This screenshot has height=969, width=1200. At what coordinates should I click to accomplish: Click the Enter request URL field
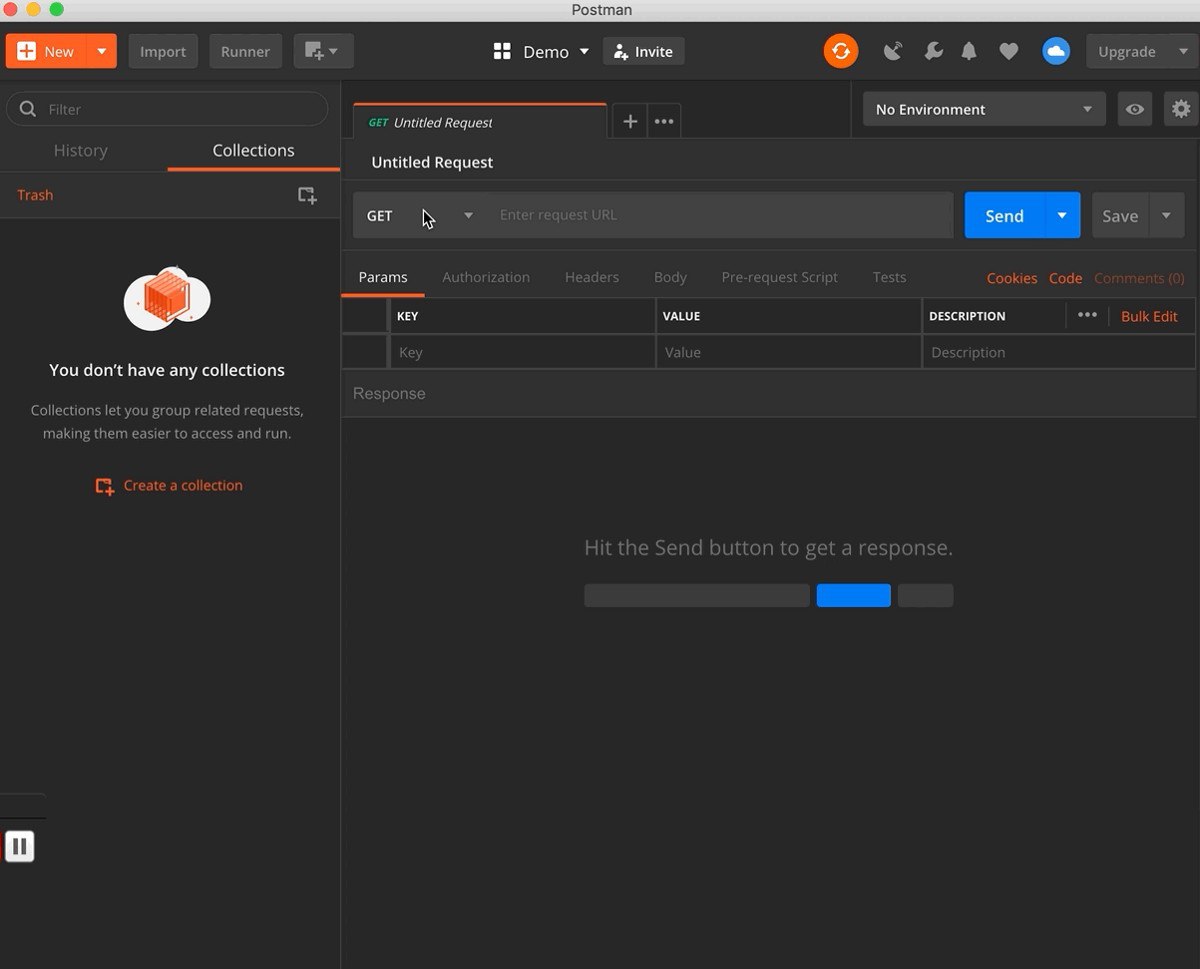click(720, 215)
